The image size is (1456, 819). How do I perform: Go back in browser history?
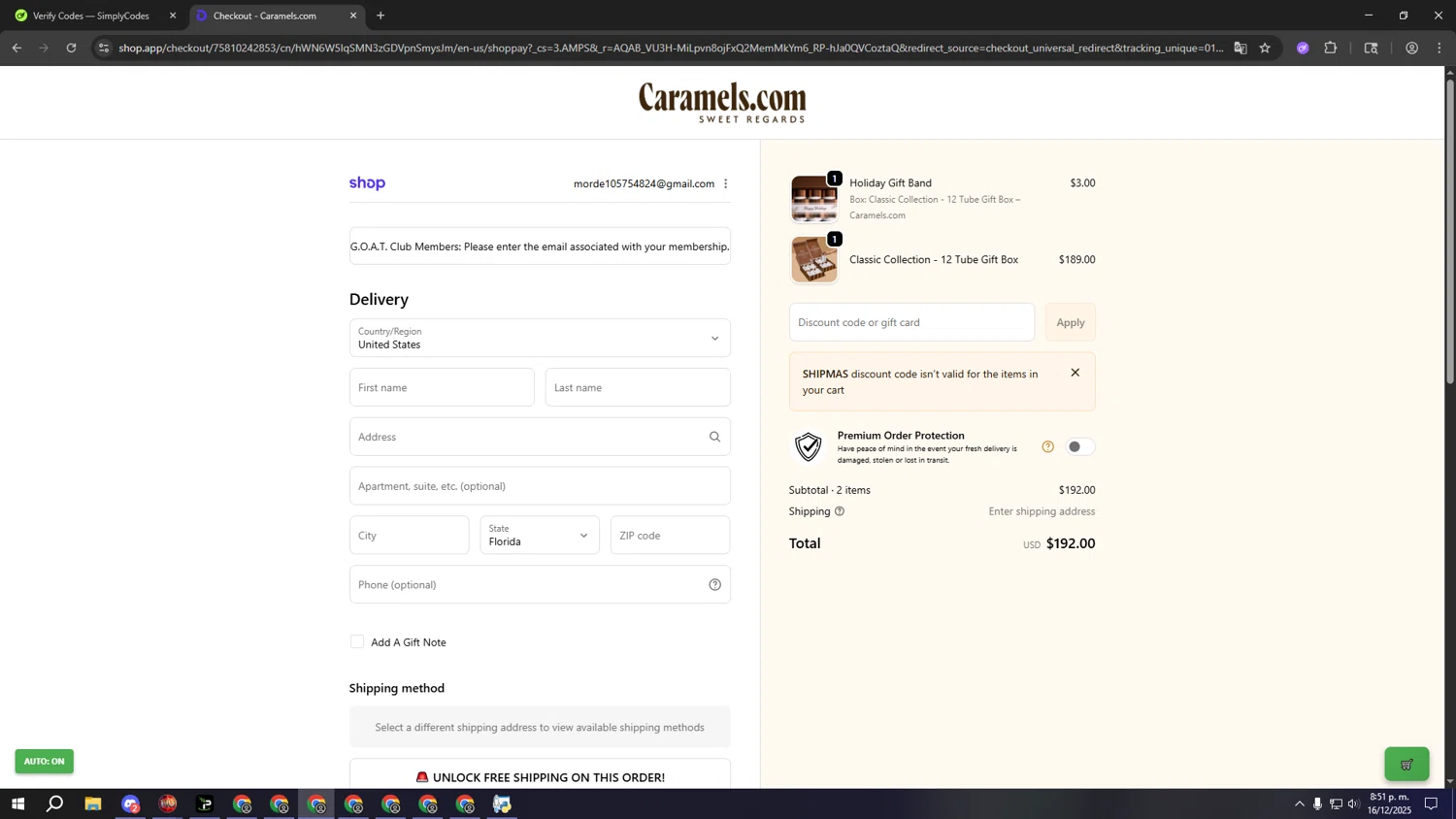(x=17, y=48)
